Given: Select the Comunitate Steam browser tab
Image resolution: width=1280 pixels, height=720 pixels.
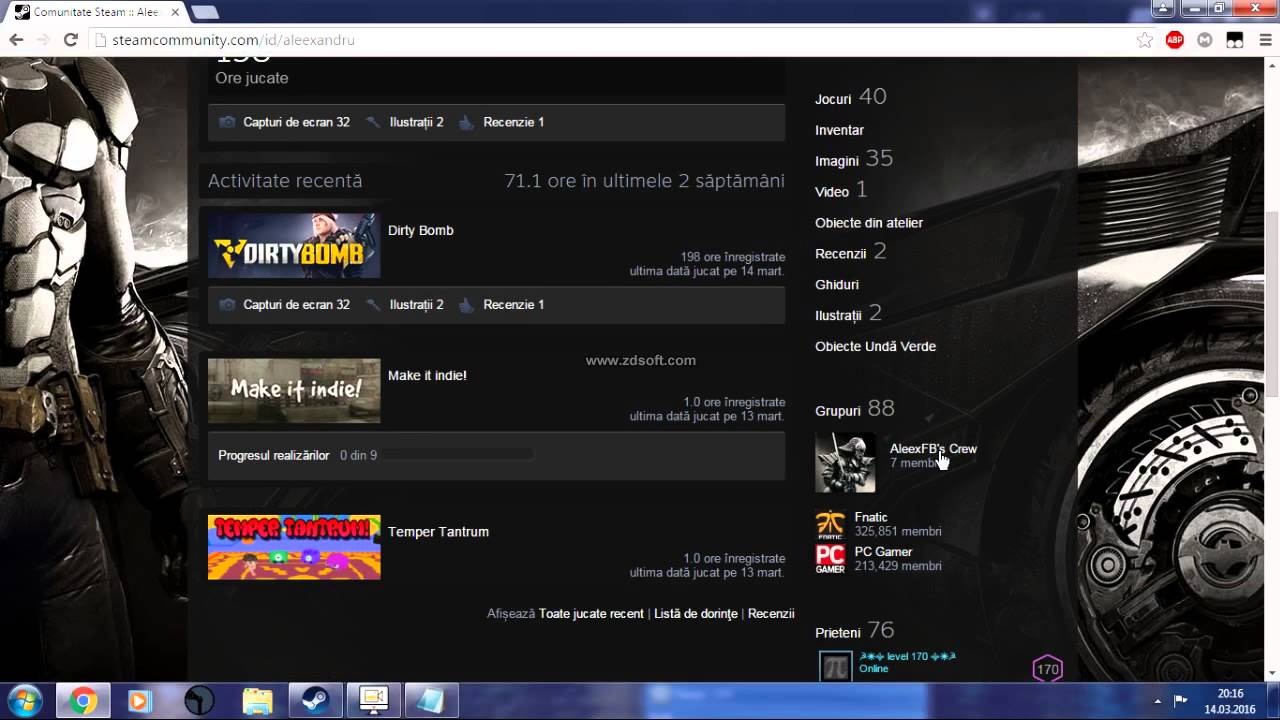Looking at the screenshot, I should point(95,12).
